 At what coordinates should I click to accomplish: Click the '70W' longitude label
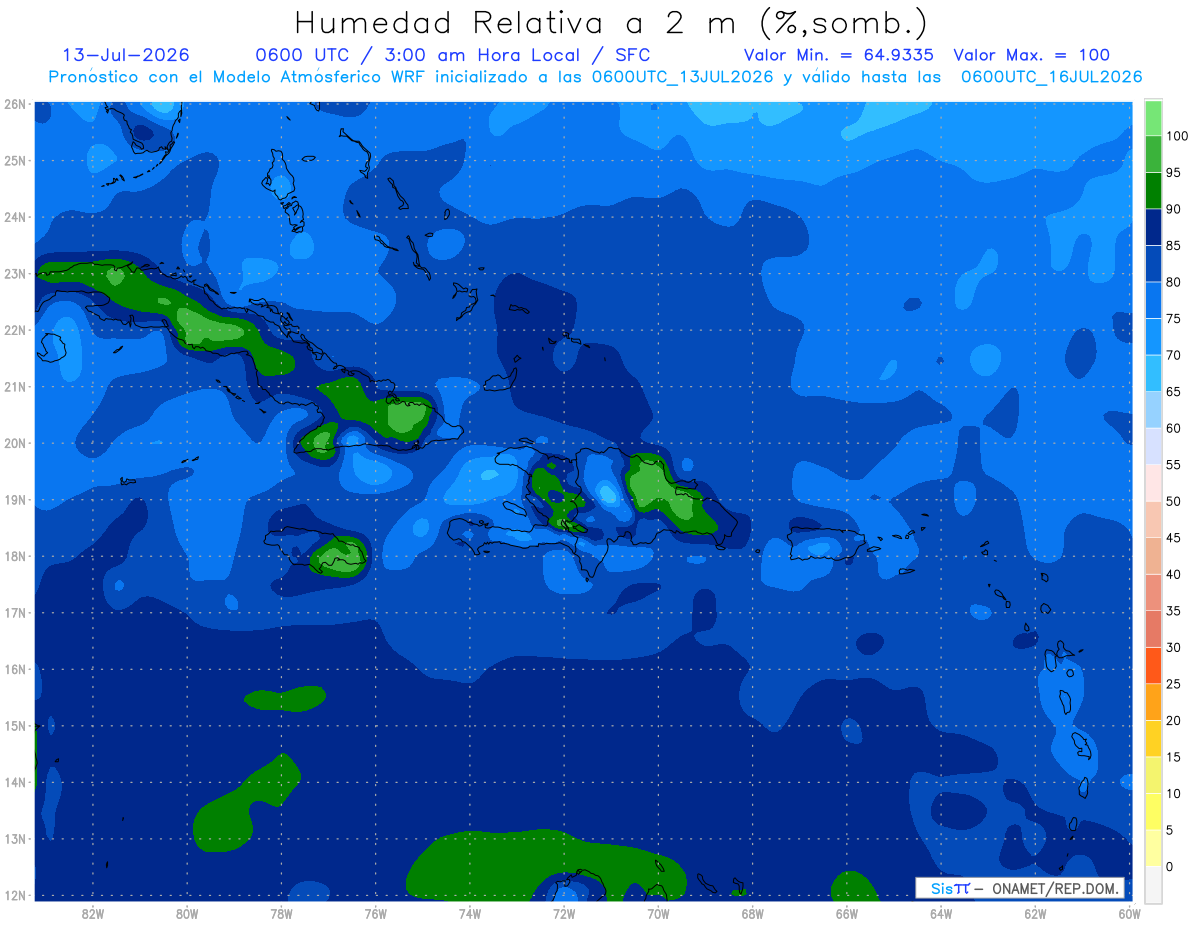[658, 913]
